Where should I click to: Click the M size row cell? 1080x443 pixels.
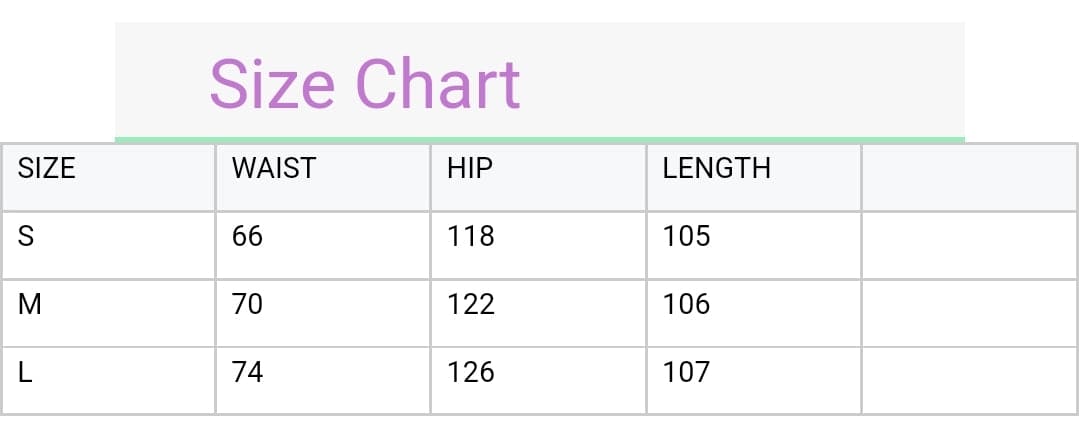click(108, 313)
